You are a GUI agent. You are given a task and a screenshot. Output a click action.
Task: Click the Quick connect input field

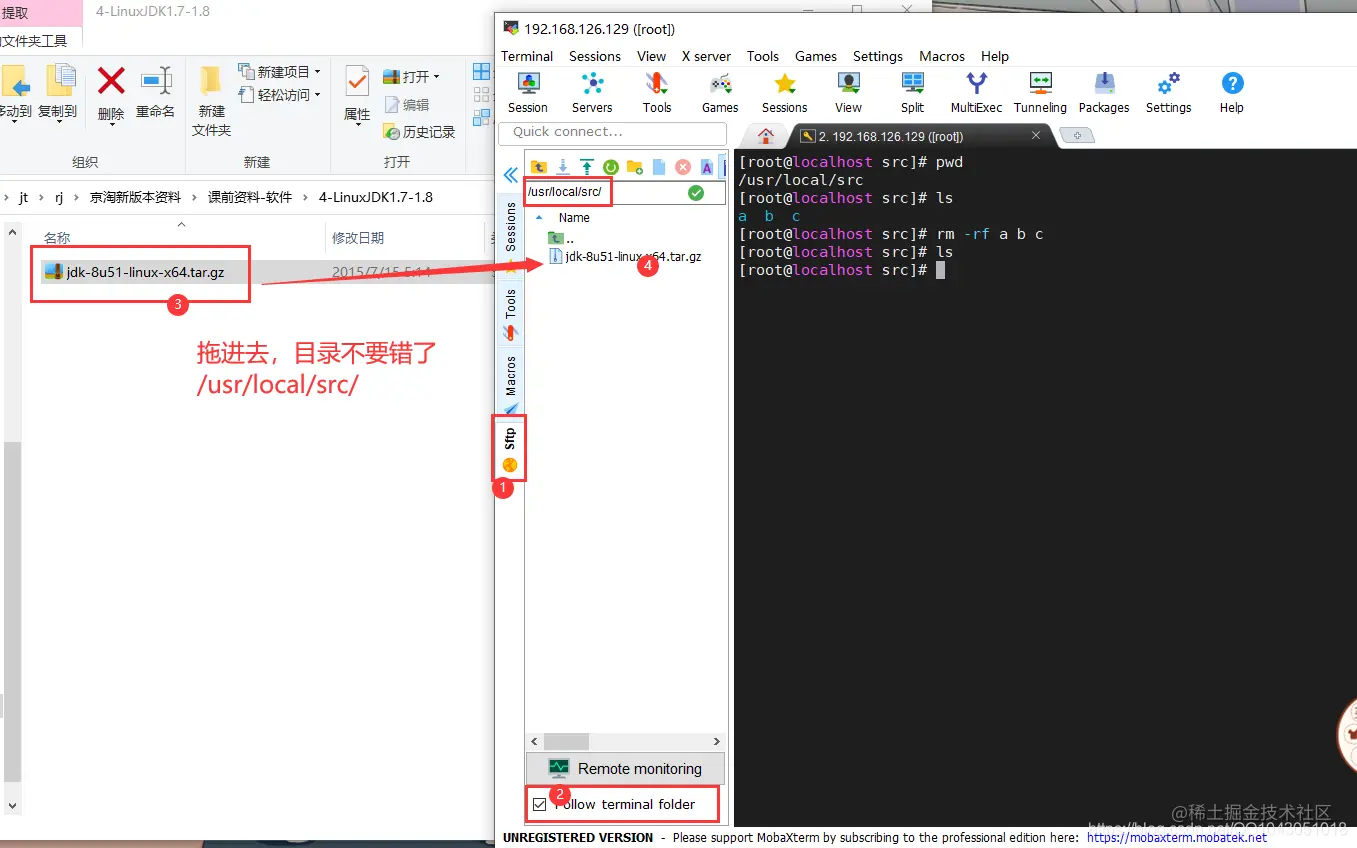612,132
